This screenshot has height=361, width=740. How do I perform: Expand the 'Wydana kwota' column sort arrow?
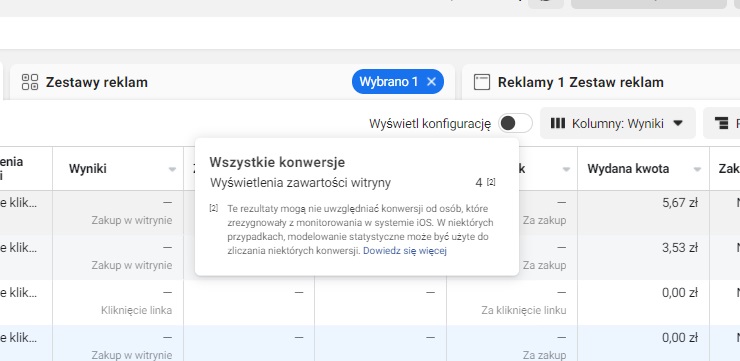click(x=697, y=169)
